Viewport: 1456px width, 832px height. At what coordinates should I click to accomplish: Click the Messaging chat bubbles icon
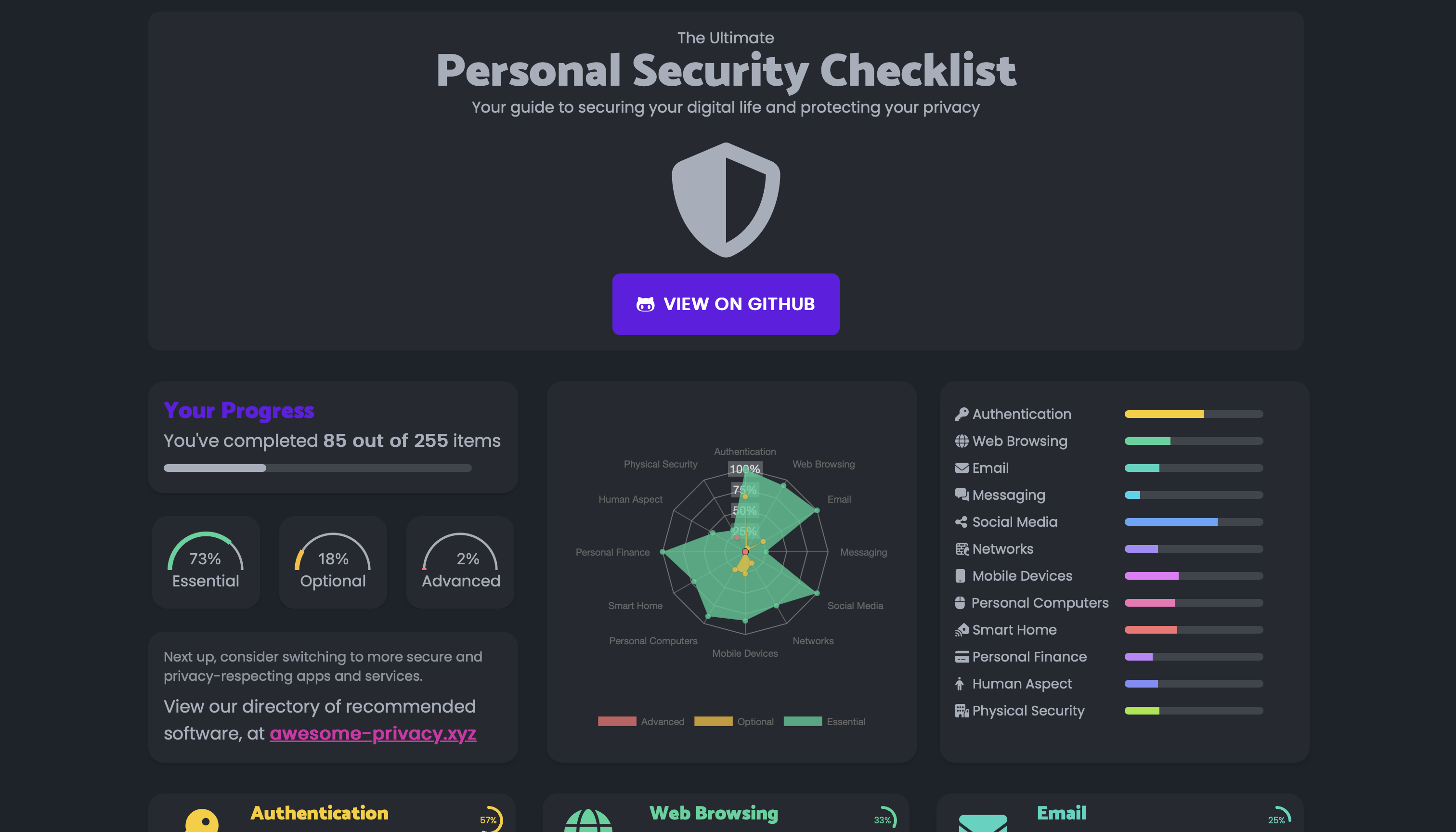(961, 495)
